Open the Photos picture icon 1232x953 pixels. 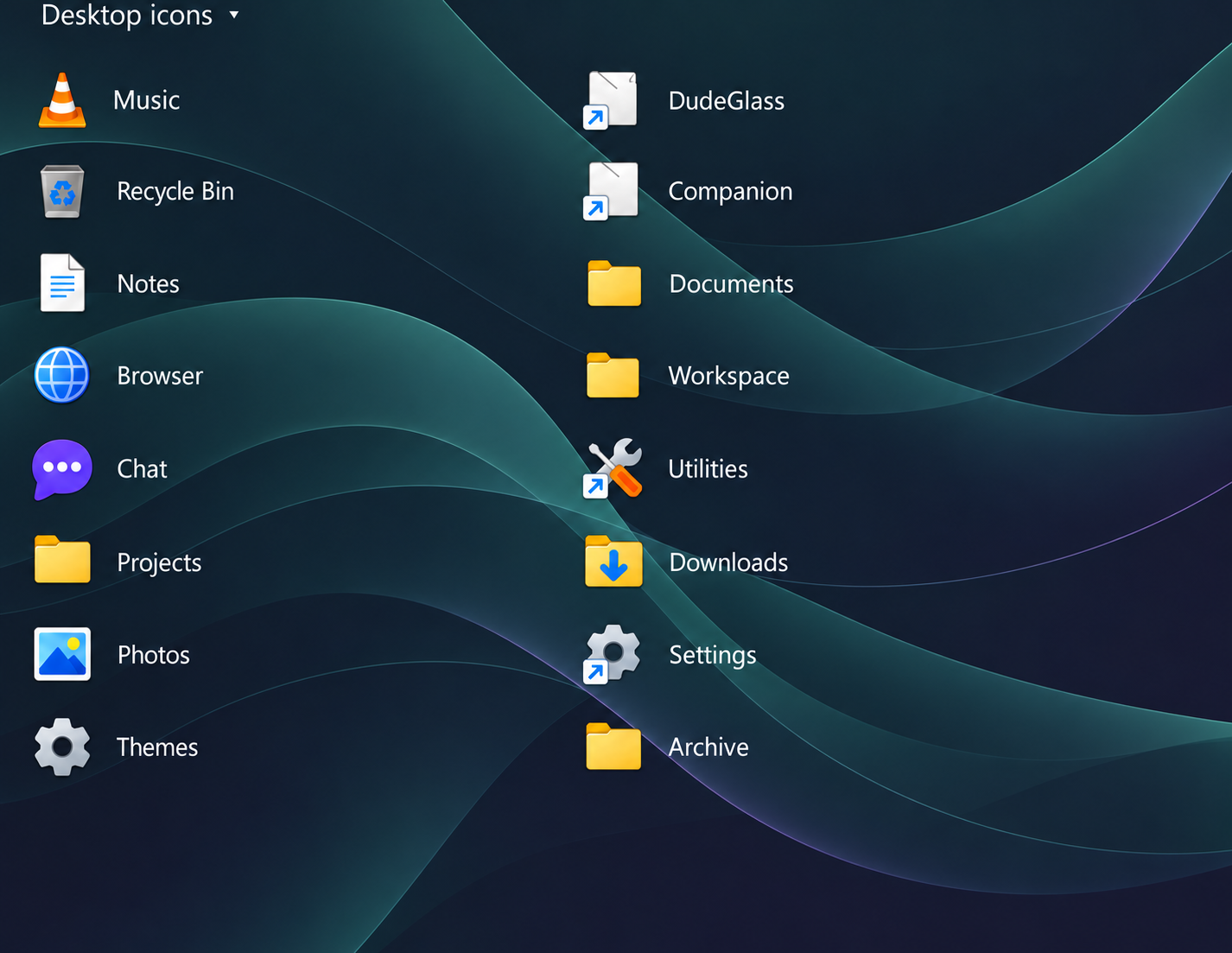click(x=62, y=654)
